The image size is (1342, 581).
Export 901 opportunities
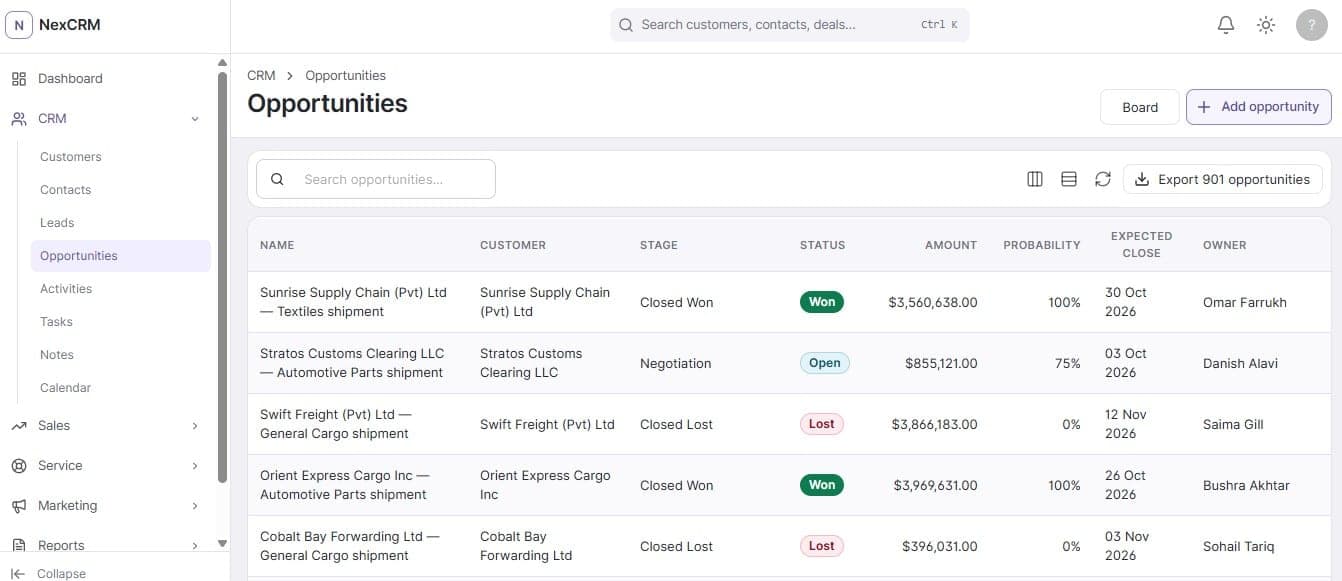(x=1223, y=179)
